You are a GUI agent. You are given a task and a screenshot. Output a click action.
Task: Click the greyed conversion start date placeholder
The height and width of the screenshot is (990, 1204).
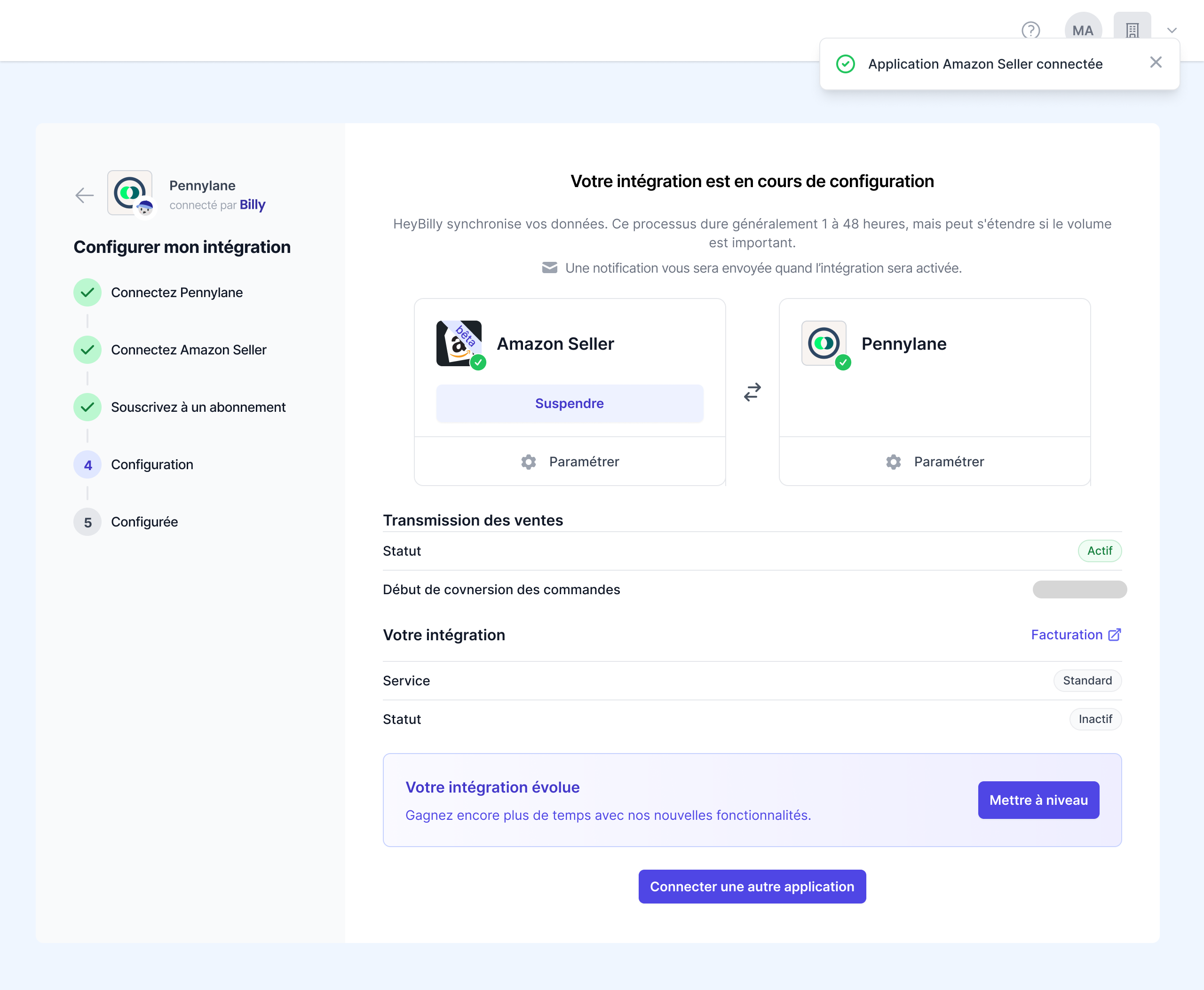[1080, 589]
